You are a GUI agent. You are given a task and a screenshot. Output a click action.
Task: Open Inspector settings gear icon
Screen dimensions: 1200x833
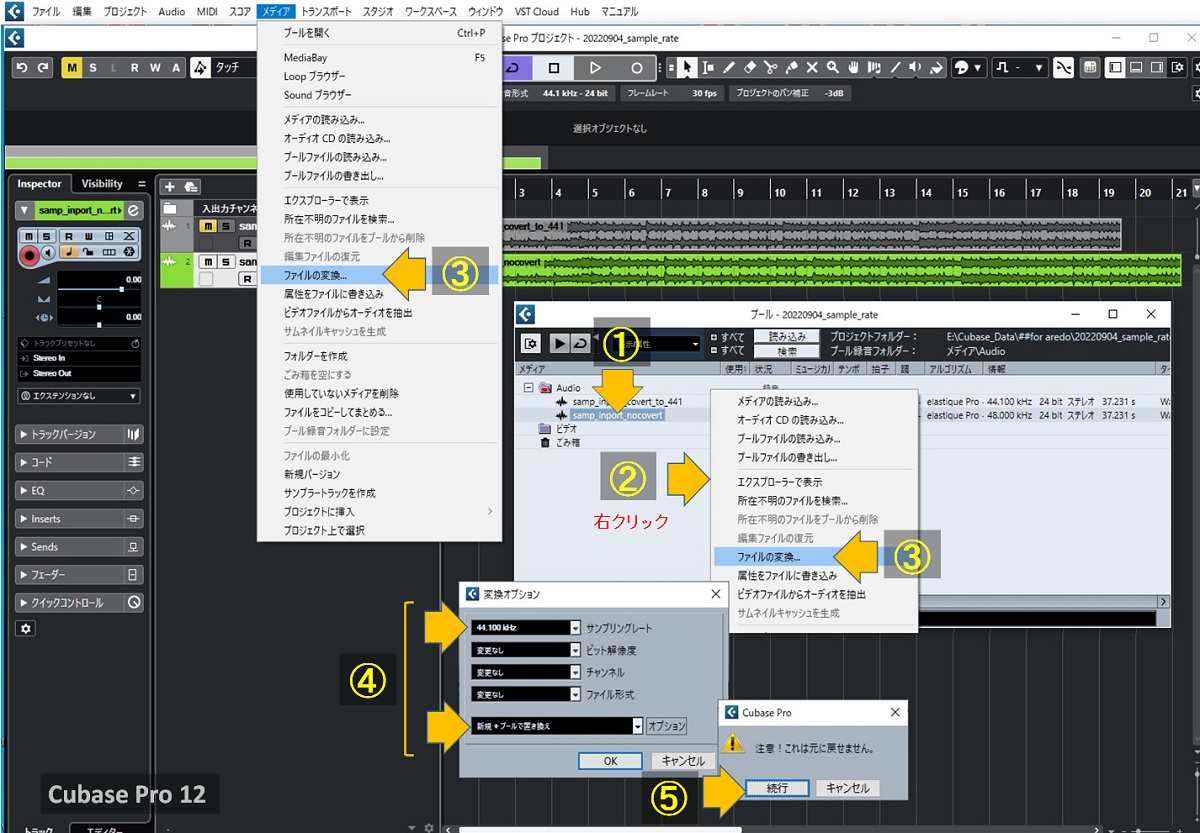pos(27,628)
